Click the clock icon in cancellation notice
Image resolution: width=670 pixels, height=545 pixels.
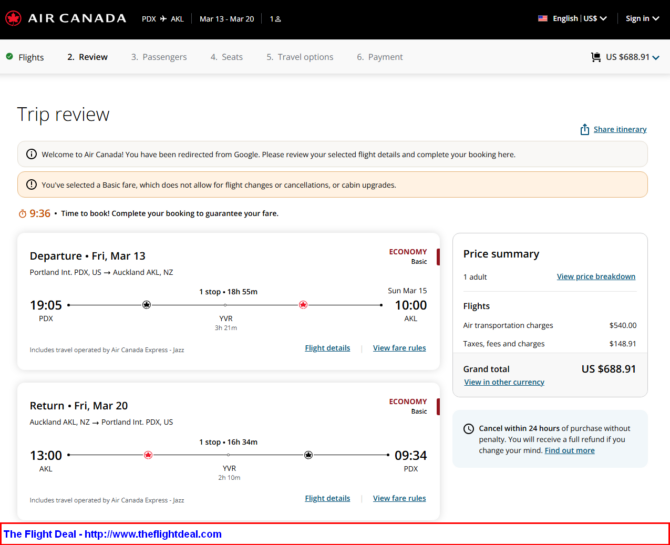(469, 428)
